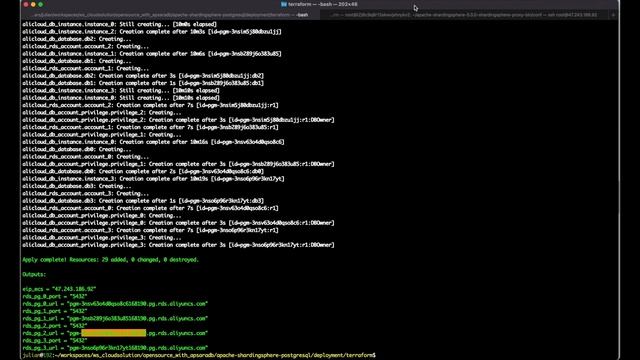This screenshot has height=360, width=640.
Task: Click the 'privilege_3: Creating...' line
Action: pyautogui.click(x=102, y=237)
